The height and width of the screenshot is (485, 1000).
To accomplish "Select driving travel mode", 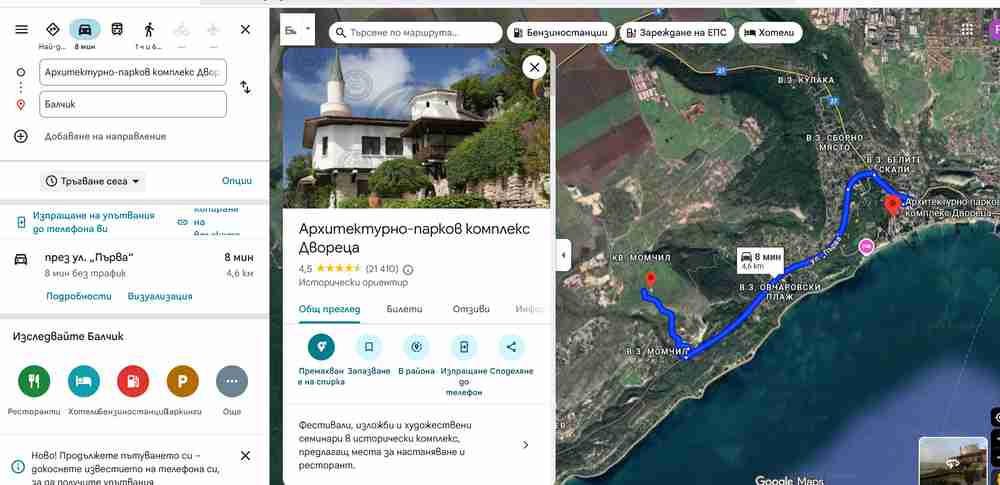I will (x=85, y=29).
